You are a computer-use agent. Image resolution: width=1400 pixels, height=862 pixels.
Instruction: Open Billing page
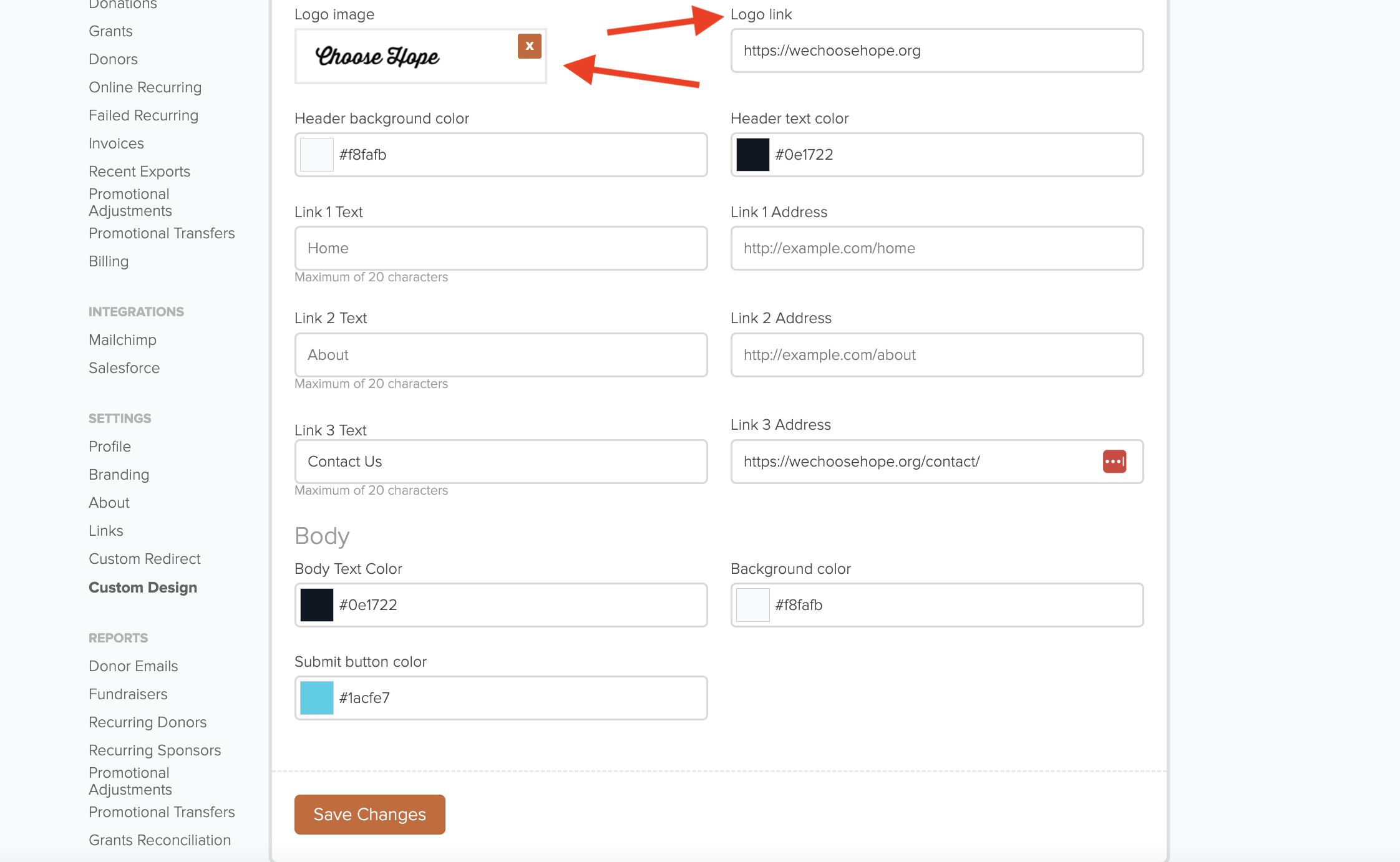(109, 261)
